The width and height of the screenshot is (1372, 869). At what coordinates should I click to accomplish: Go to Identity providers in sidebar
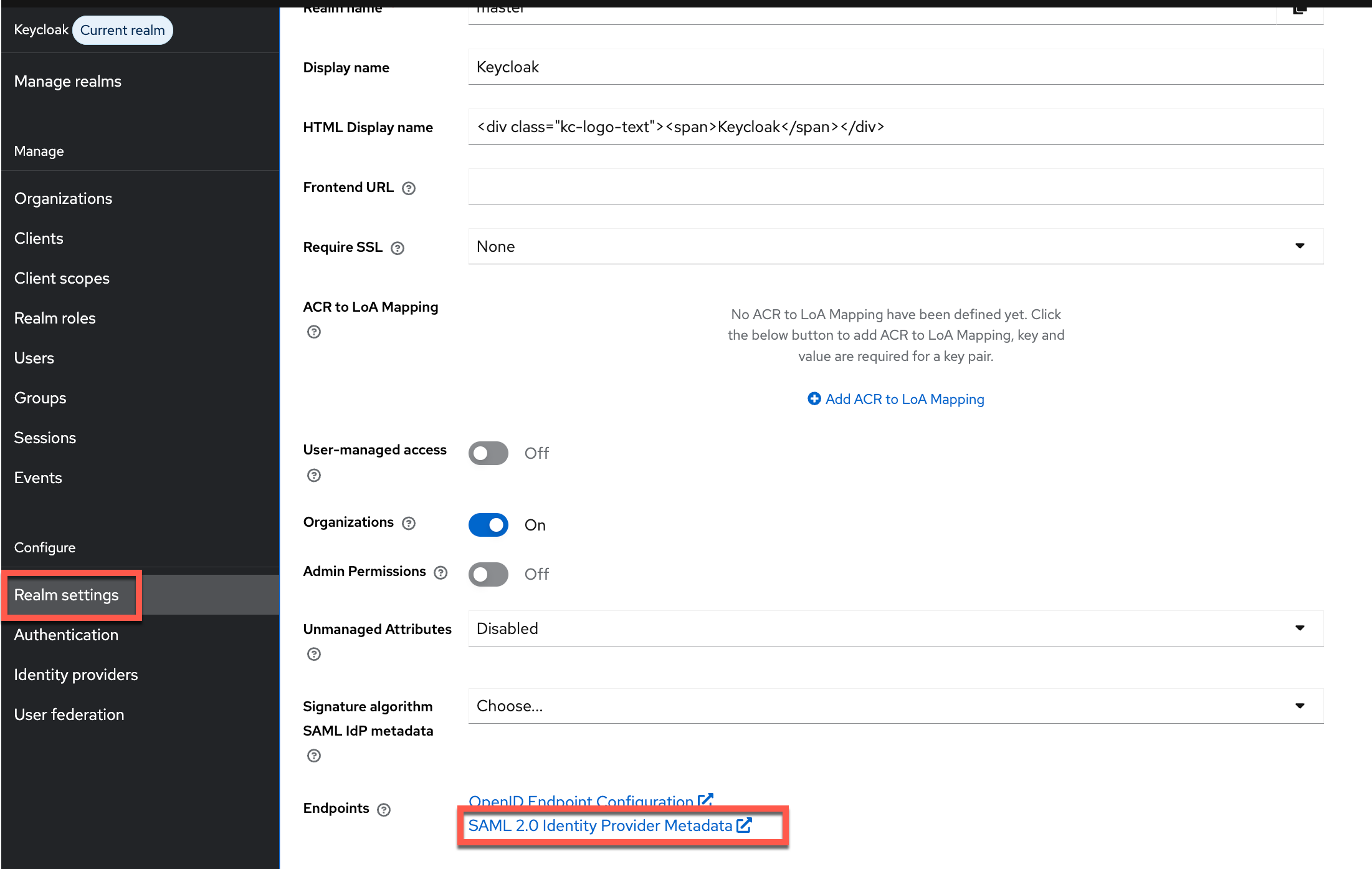76,675
